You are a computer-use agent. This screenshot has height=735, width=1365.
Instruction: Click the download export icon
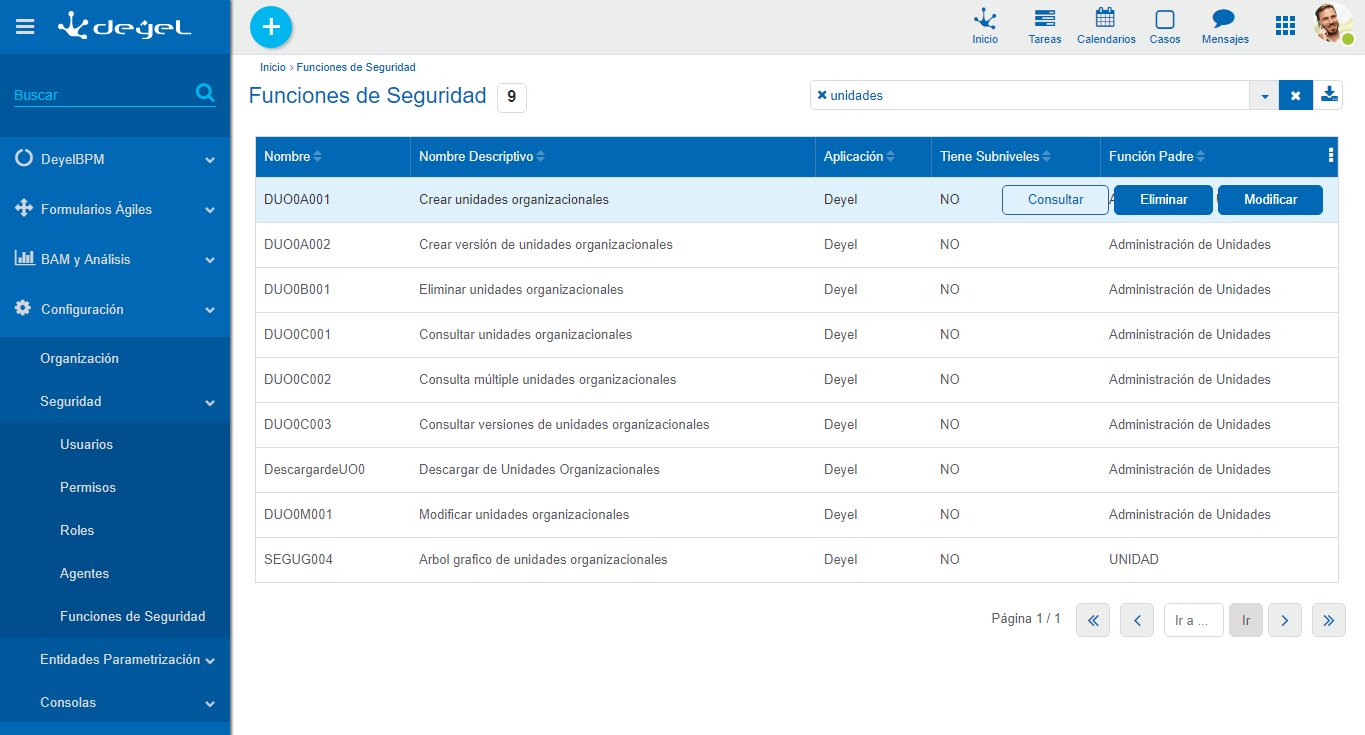(x=1329, y=94)
